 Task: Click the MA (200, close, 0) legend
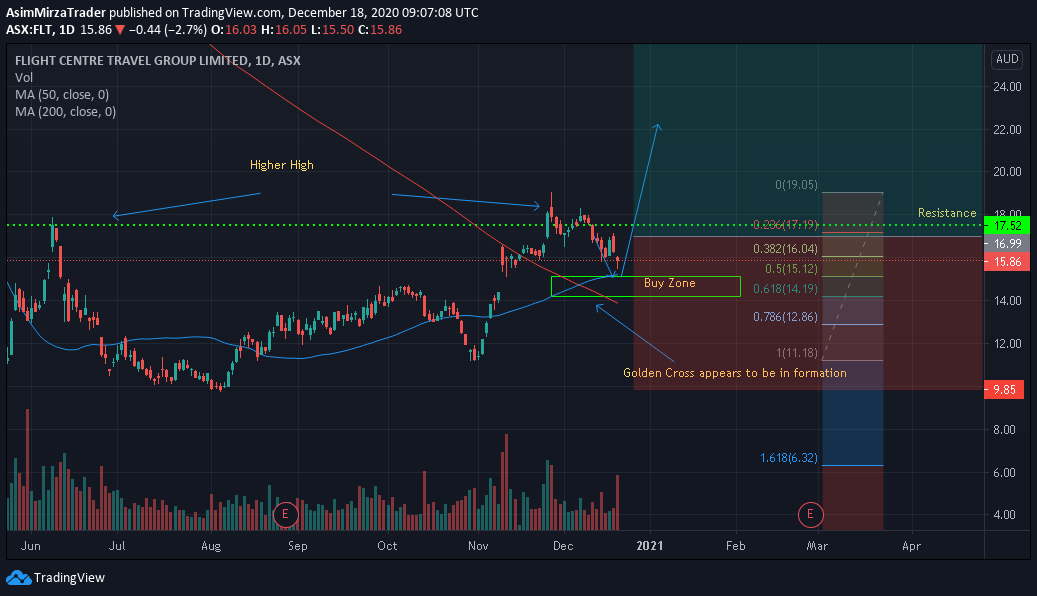pos(65,112)
